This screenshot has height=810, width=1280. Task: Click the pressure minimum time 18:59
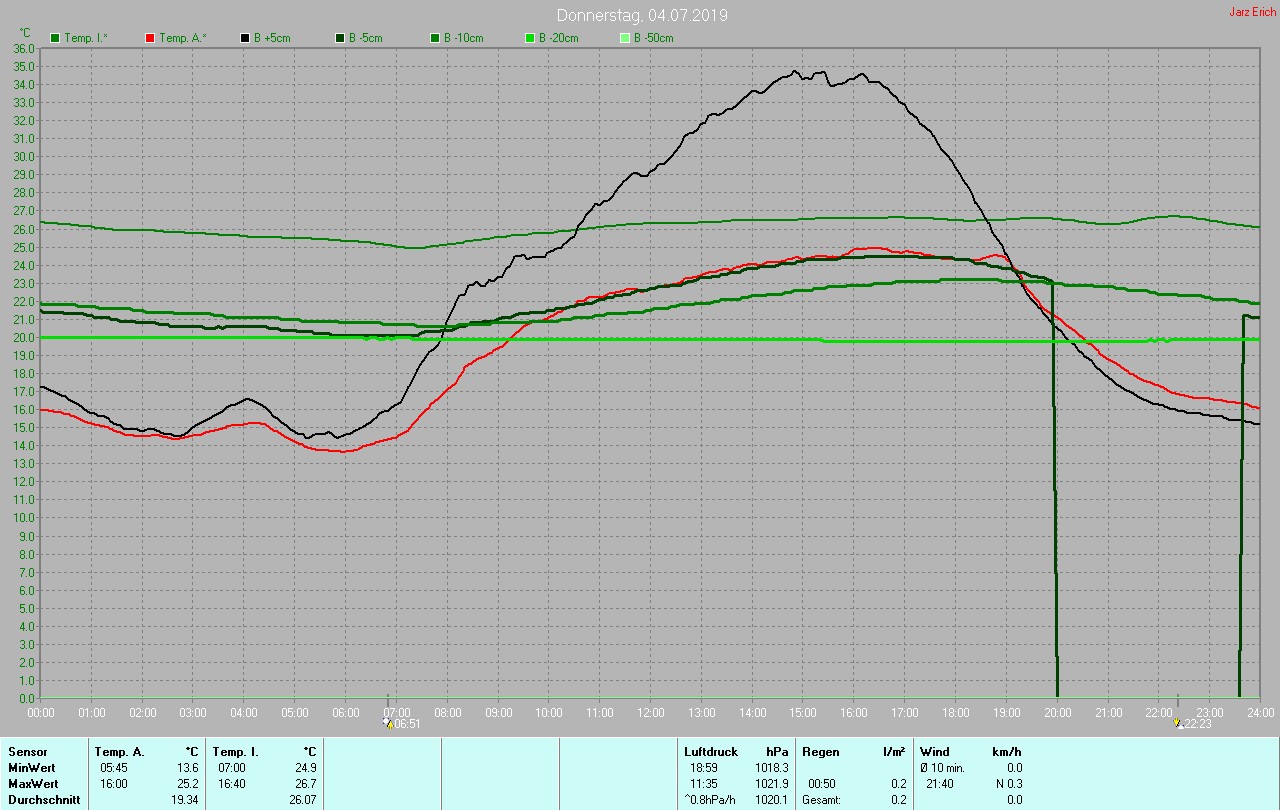pos(704,767)
